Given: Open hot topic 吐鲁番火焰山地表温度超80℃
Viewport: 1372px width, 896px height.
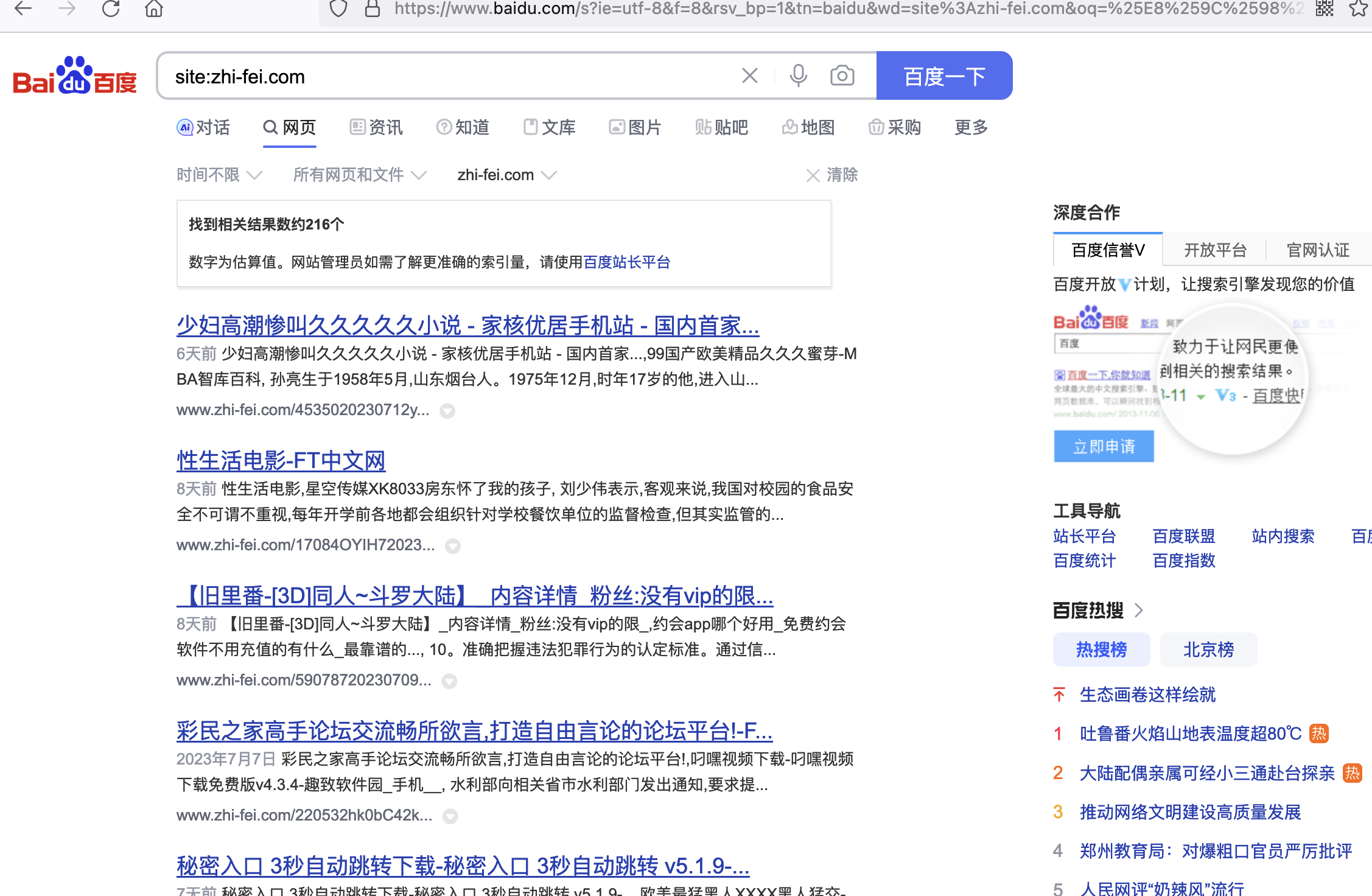Looking at the screenshot, I should 1191,733.
